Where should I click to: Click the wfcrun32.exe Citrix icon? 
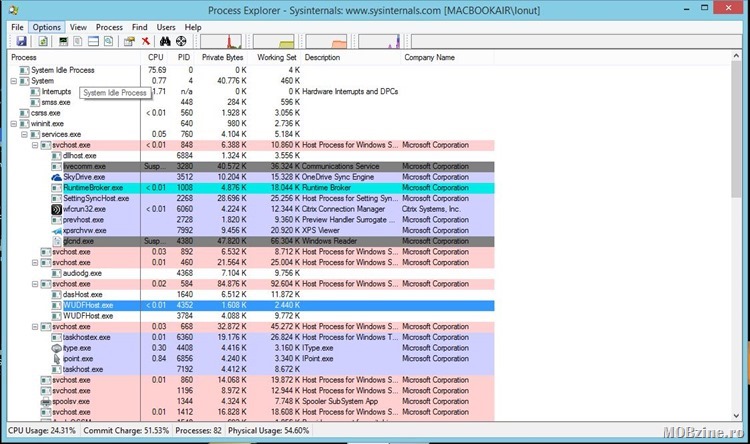56,209
